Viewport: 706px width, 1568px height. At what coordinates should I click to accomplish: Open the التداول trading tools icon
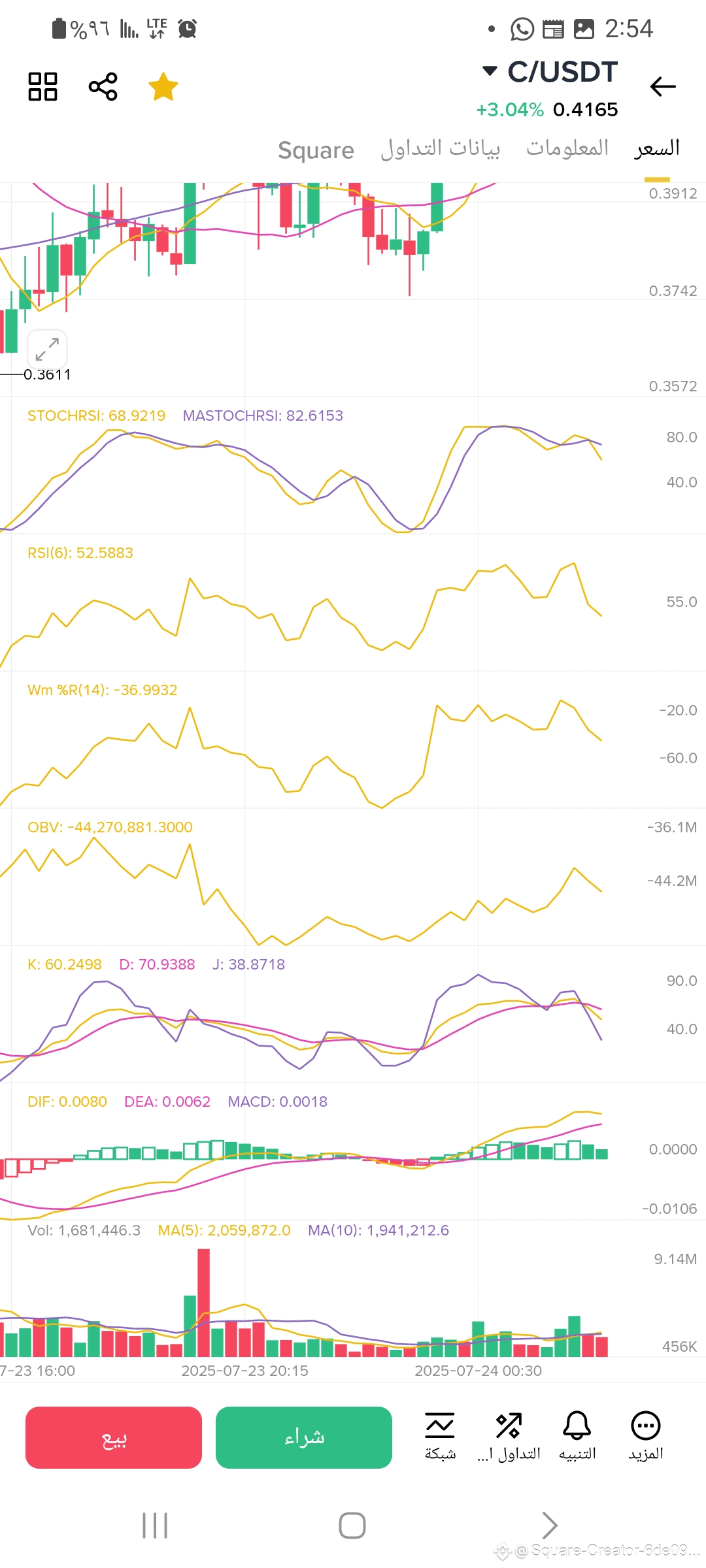tap(509, 1436)
